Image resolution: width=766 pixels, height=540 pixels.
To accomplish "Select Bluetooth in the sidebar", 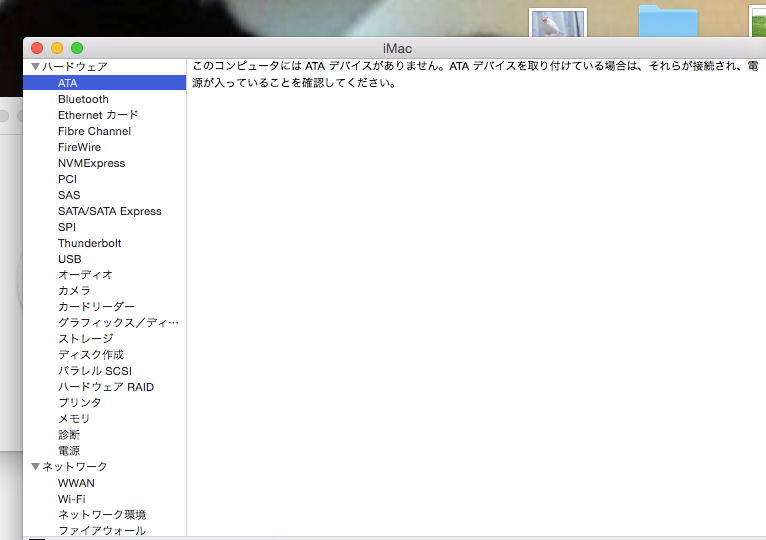I will tap(83, 99).
